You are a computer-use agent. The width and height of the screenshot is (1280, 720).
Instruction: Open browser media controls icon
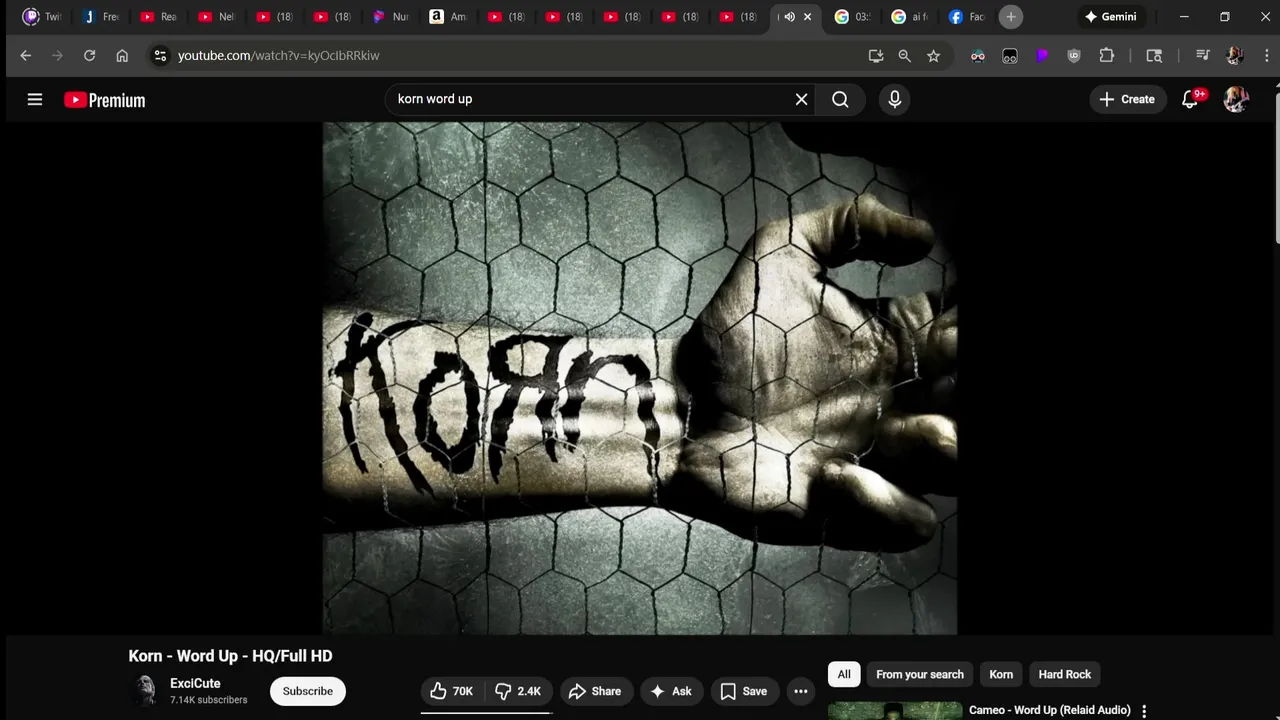[x=1203, y=56]
